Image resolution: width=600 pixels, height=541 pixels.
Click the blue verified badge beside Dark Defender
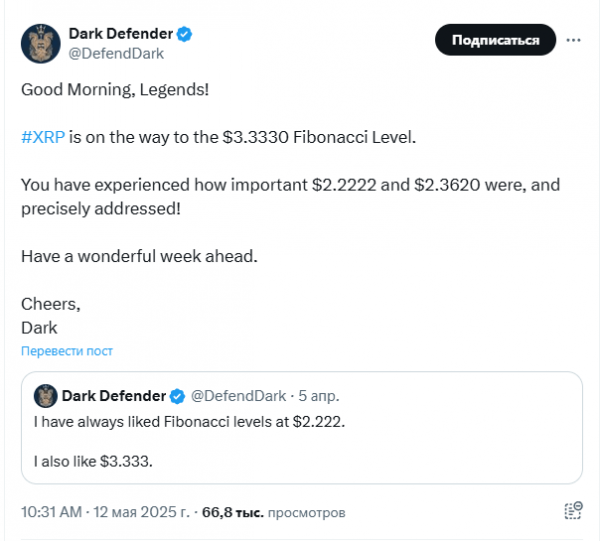click(184, 34)
